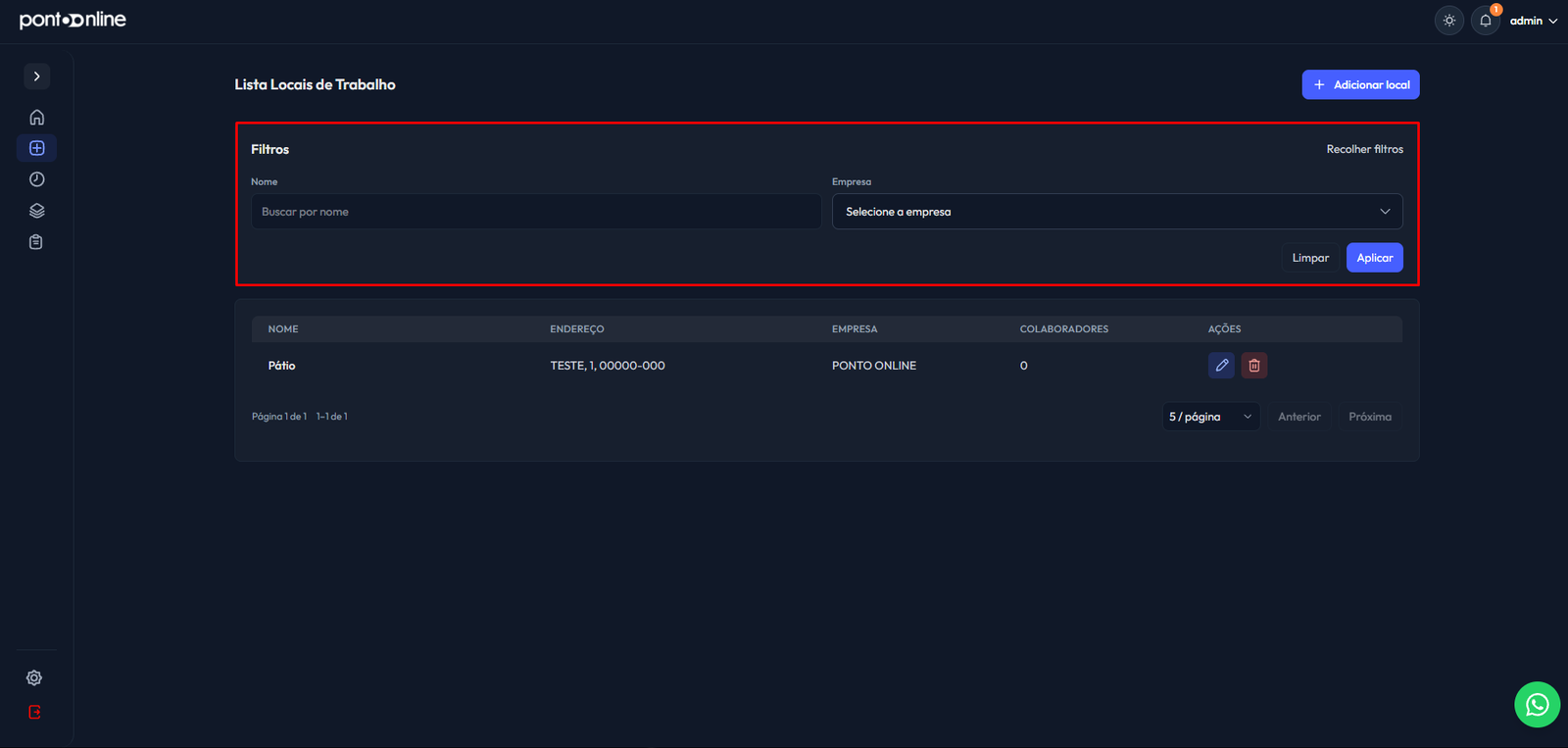Click the PONTO ONLINE company cell
This screenshot has width=1568, height=748.
[x=874, y=366]
